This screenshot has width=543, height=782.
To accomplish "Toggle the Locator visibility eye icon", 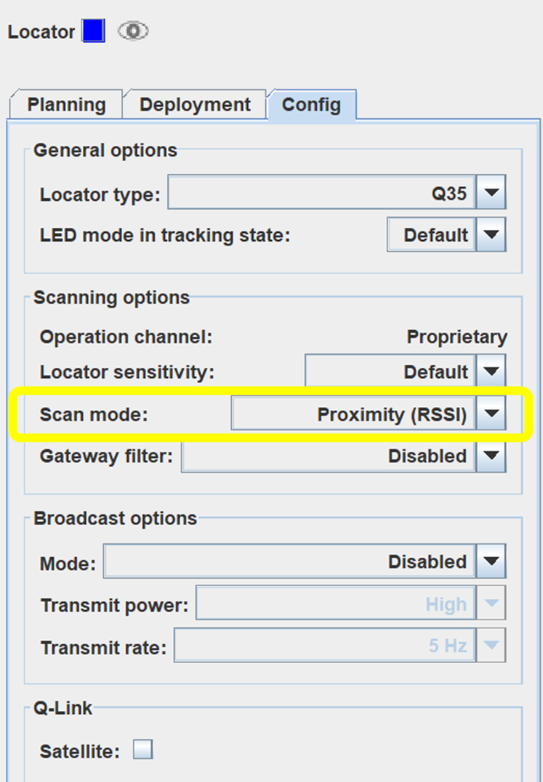I will 133,31.
